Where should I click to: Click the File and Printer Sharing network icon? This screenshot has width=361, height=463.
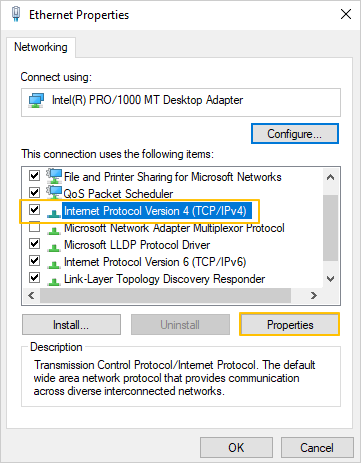(x=54, y=176)
